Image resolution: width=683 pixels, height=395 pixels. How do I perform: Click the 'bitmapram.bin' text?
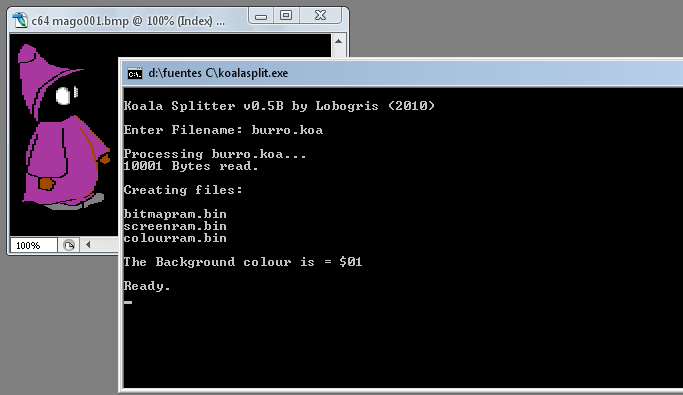point(175,214)
